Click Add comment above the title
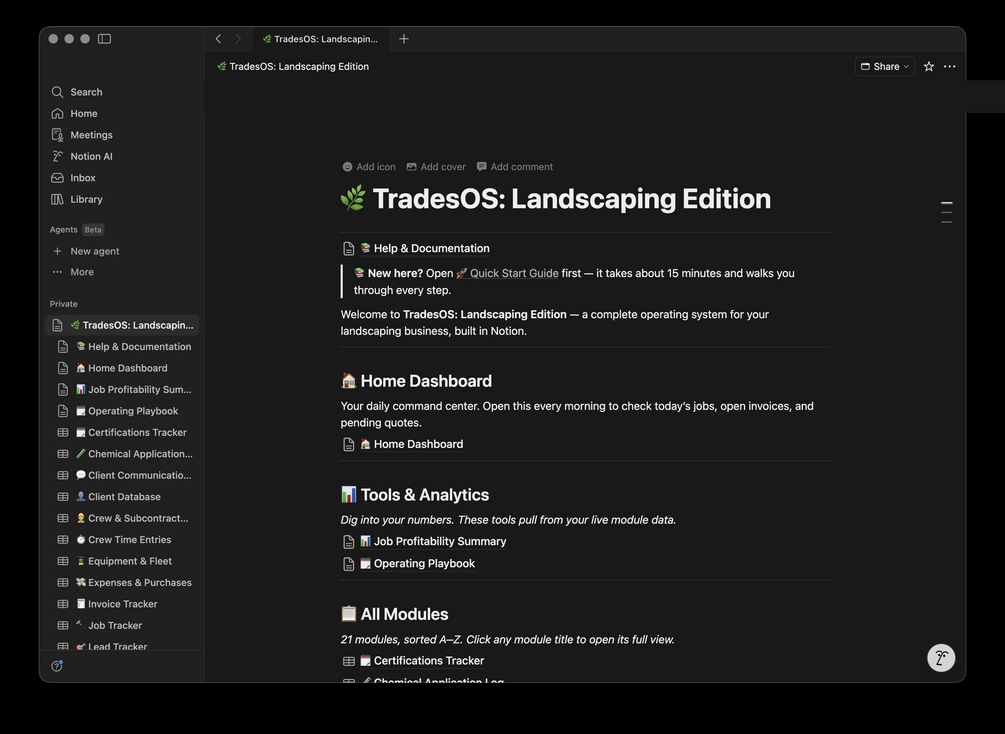 (515, 167)
